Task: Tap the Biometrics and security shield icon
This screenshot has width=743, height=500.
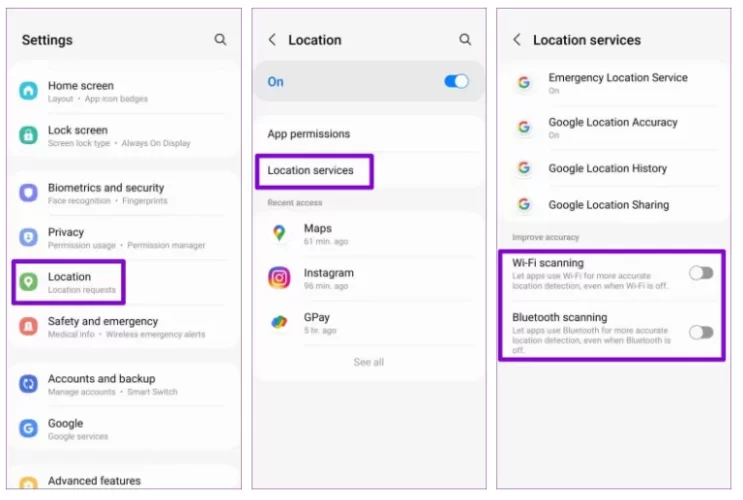Action: (x=29, y=193)
